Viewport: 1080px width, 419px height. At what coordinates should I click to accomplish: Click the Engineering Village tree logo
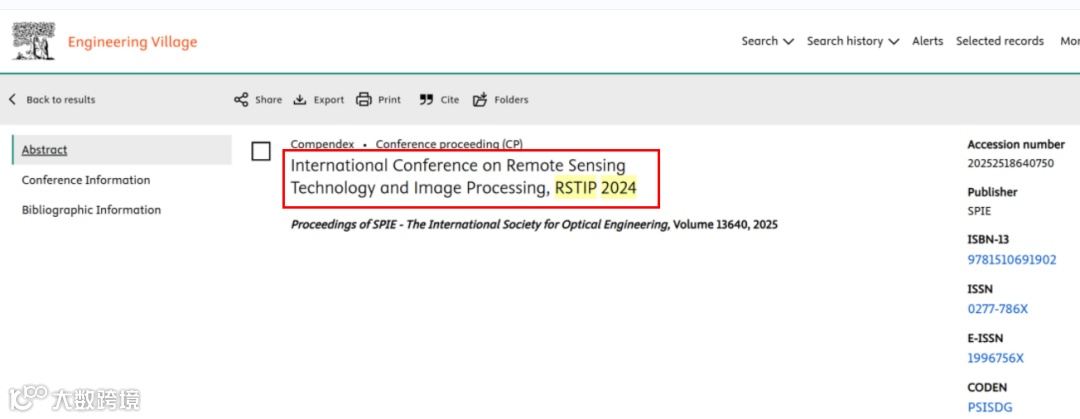[x=34, y=41]
